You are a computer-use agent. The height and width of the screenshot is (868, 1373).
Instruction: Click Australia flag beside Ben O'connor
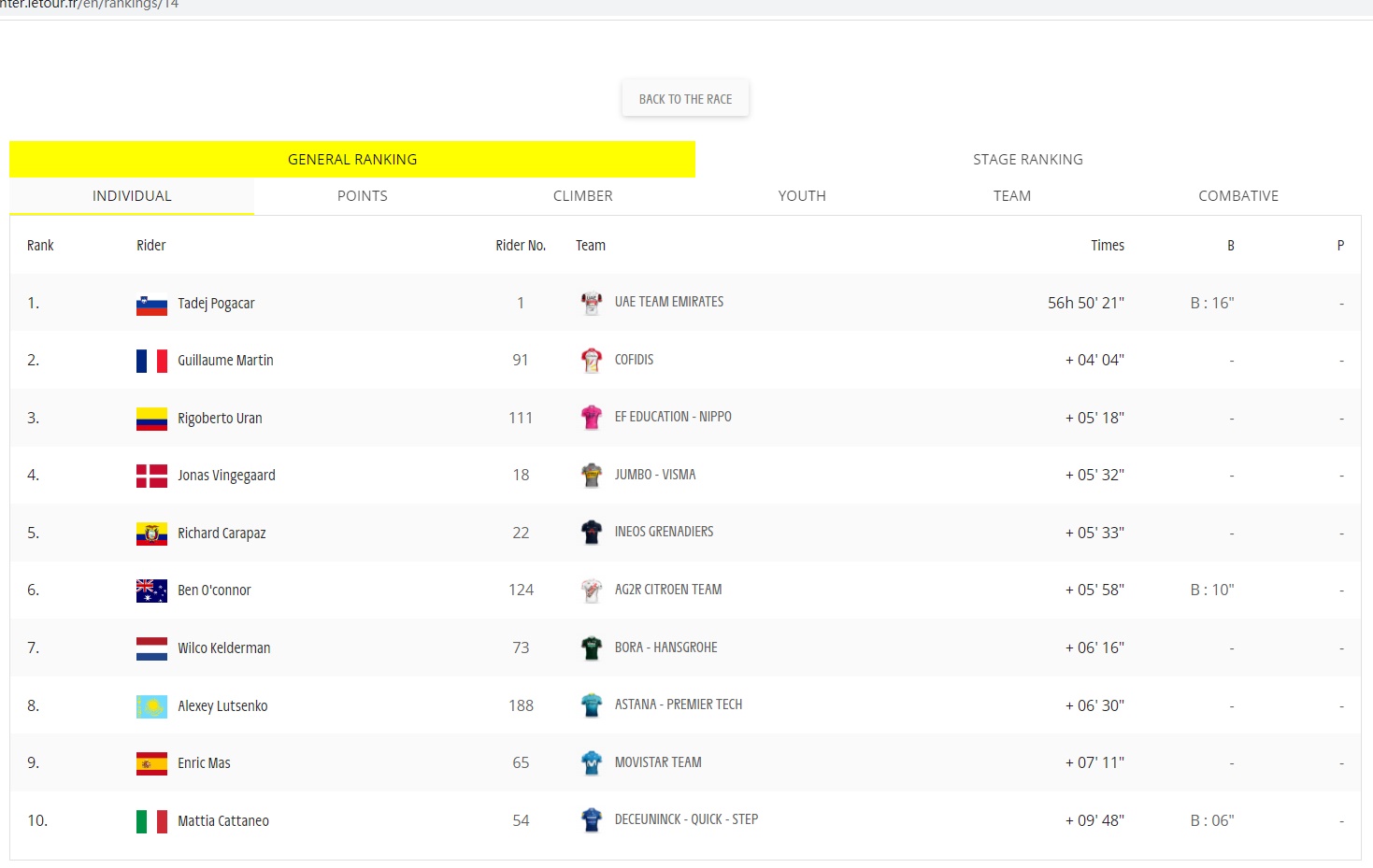click(x=151, y=591)
